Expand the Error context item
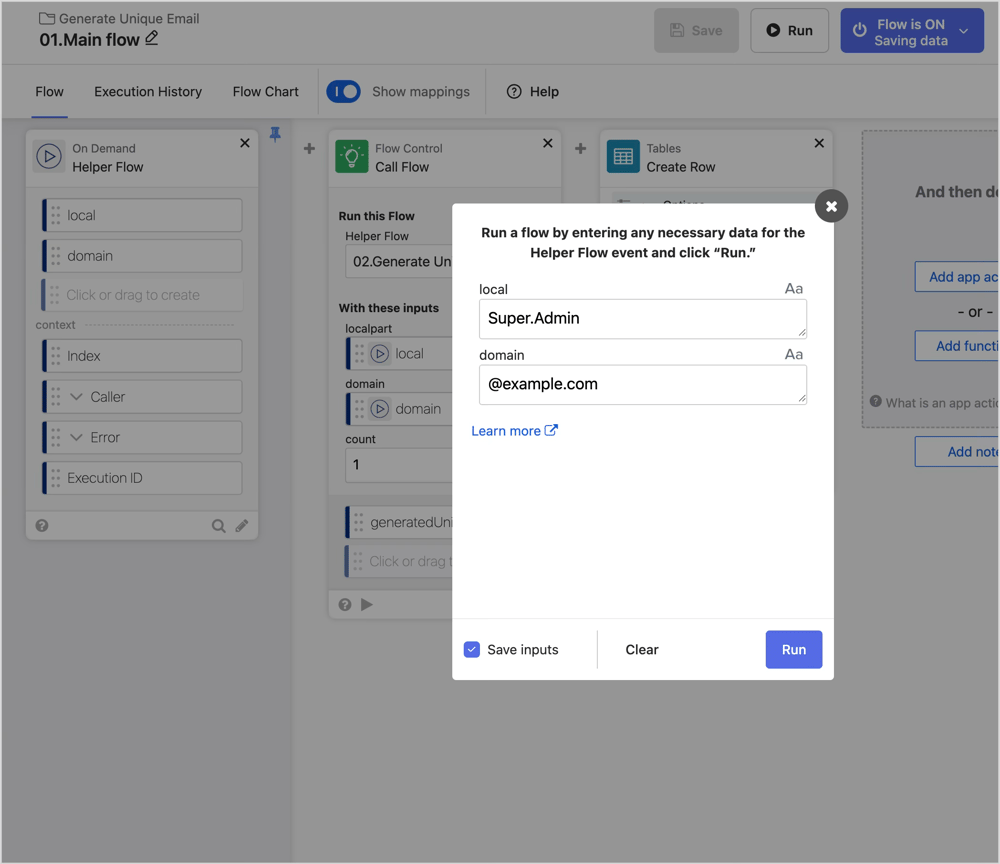This screenshot has width=1000, height=864. point(77,438)
